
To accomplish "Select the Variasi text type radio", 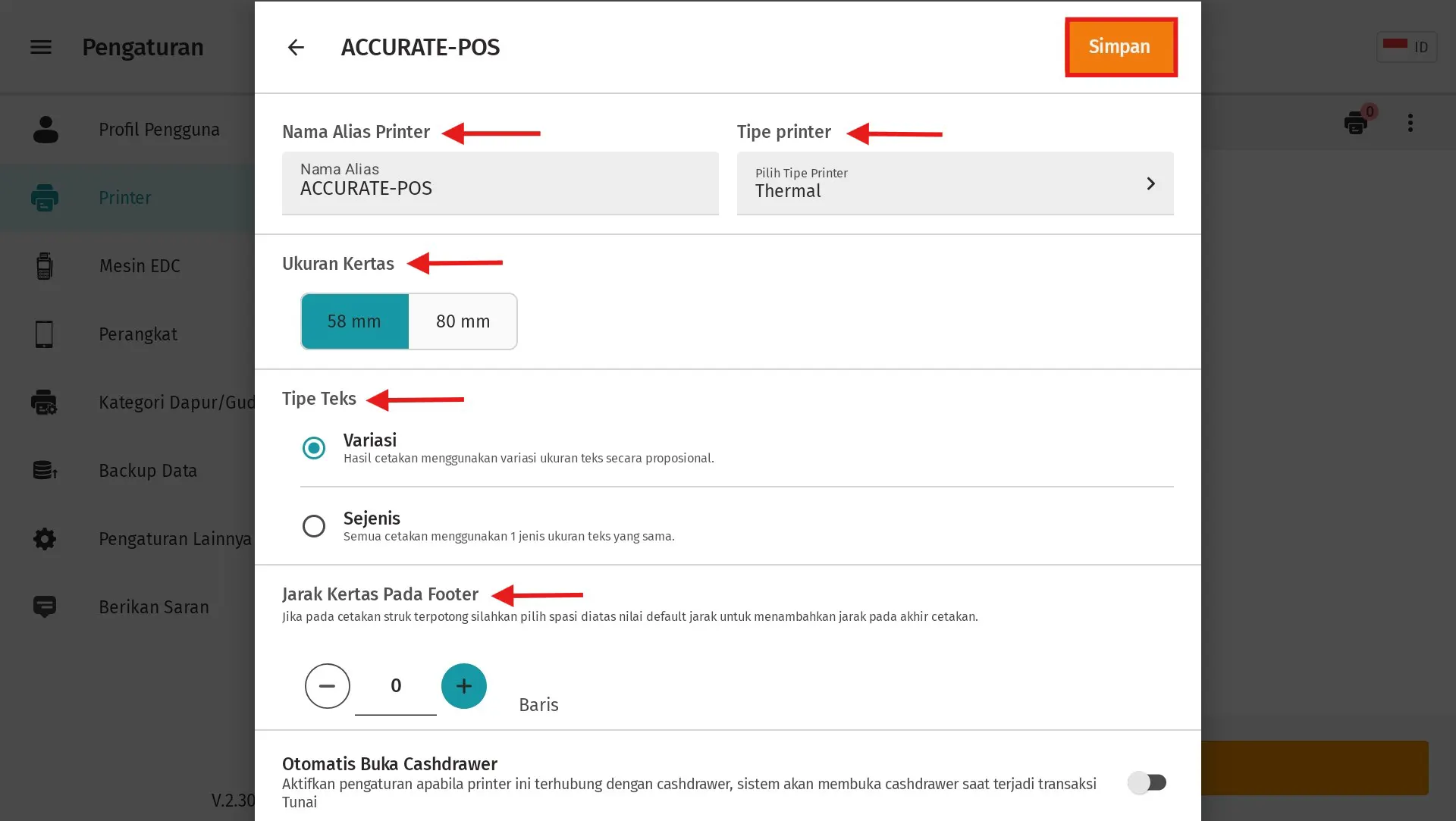I will pos(314,448).
